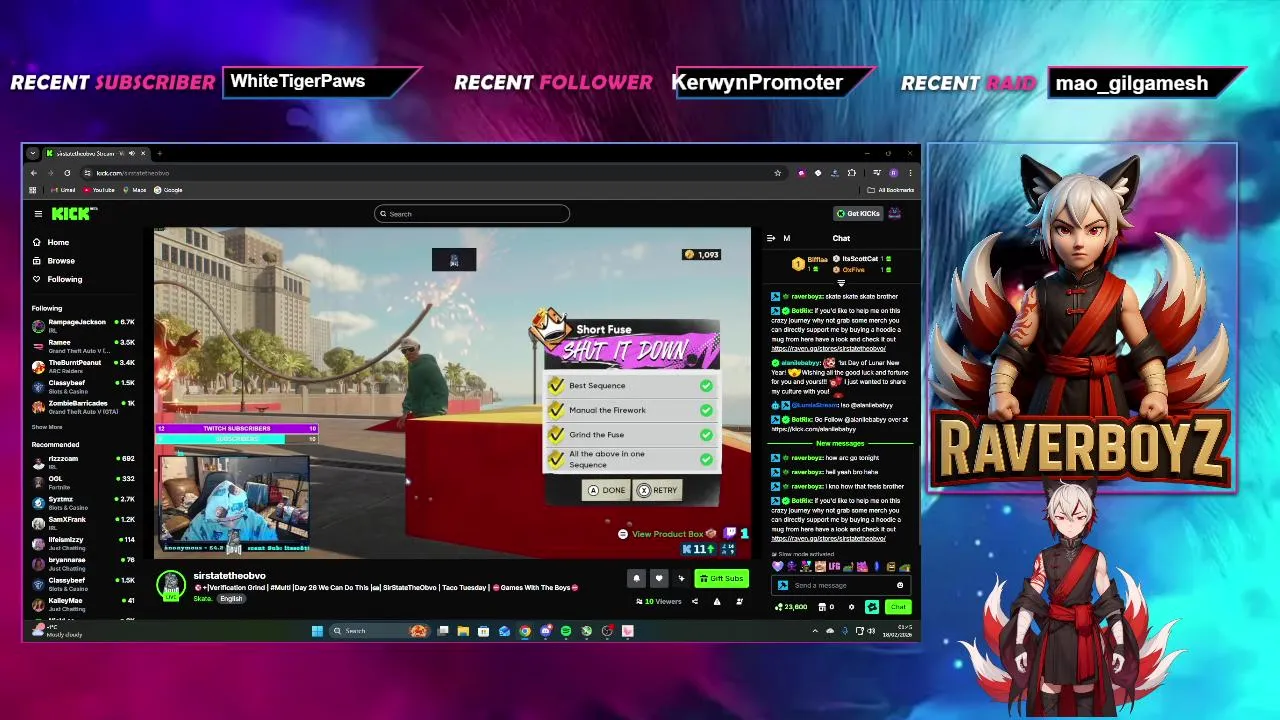The image size is (1280, 720).
Task: Focus the Kick search box
Action: (472, 214)
